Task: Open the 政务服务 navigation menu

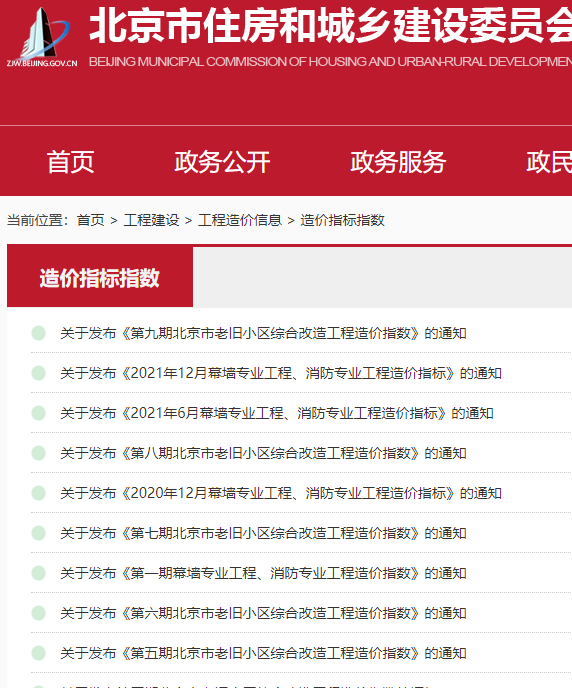Action: tap(398, 162)
